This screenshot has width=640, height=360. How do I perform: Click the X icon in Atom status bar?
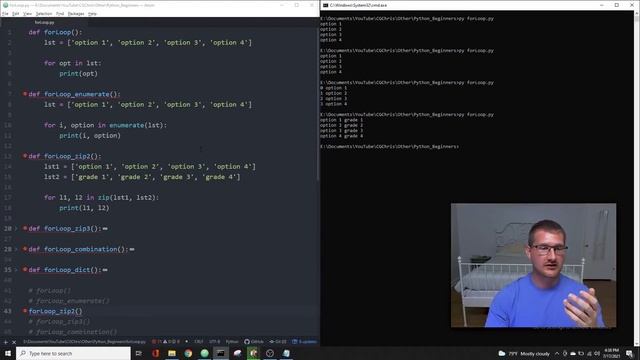click(x=14, y=342)
